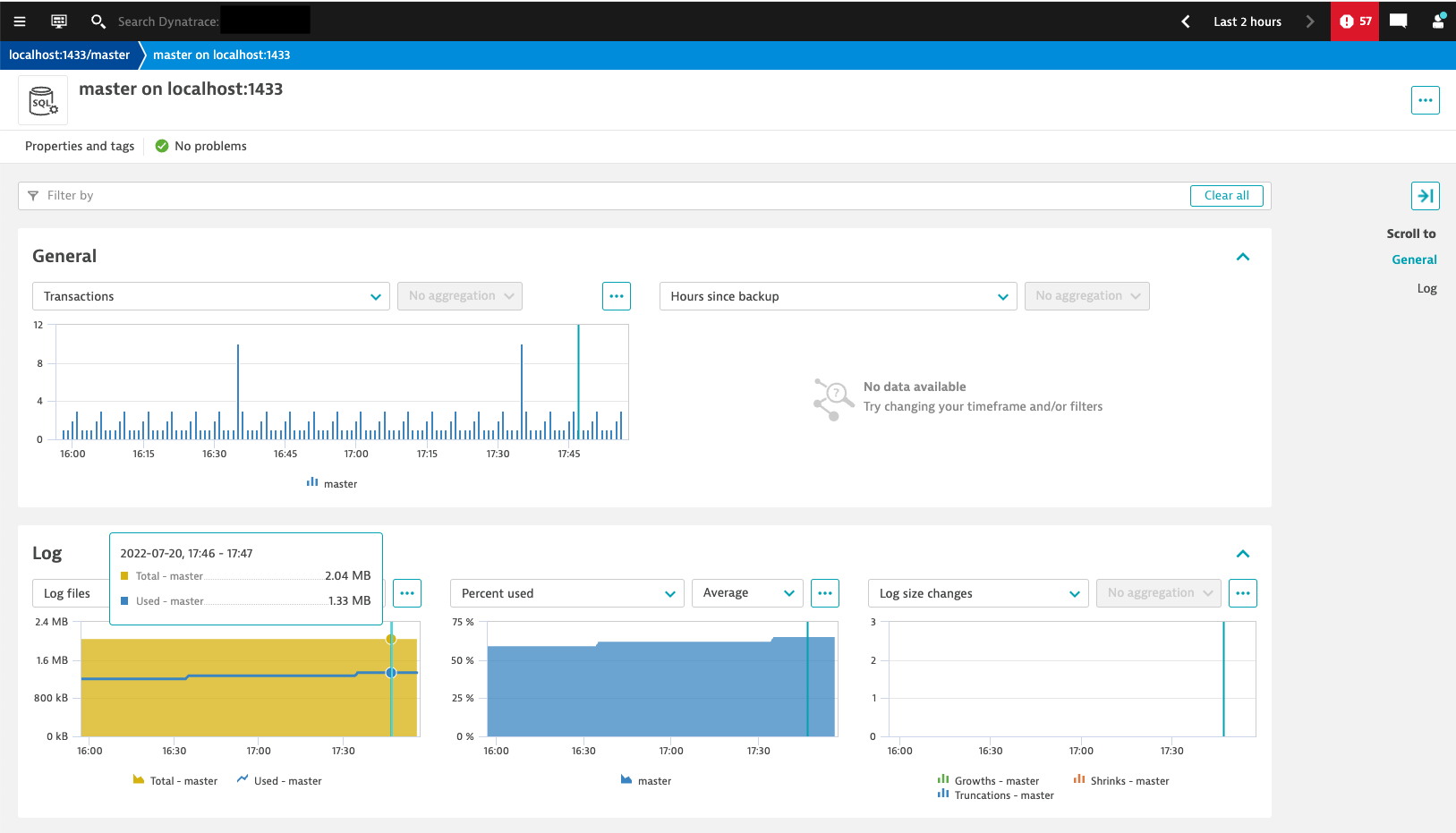Open the Dynatrace navigation menu
Viewport: 1456px width, 833px height.
coord(19,21)
